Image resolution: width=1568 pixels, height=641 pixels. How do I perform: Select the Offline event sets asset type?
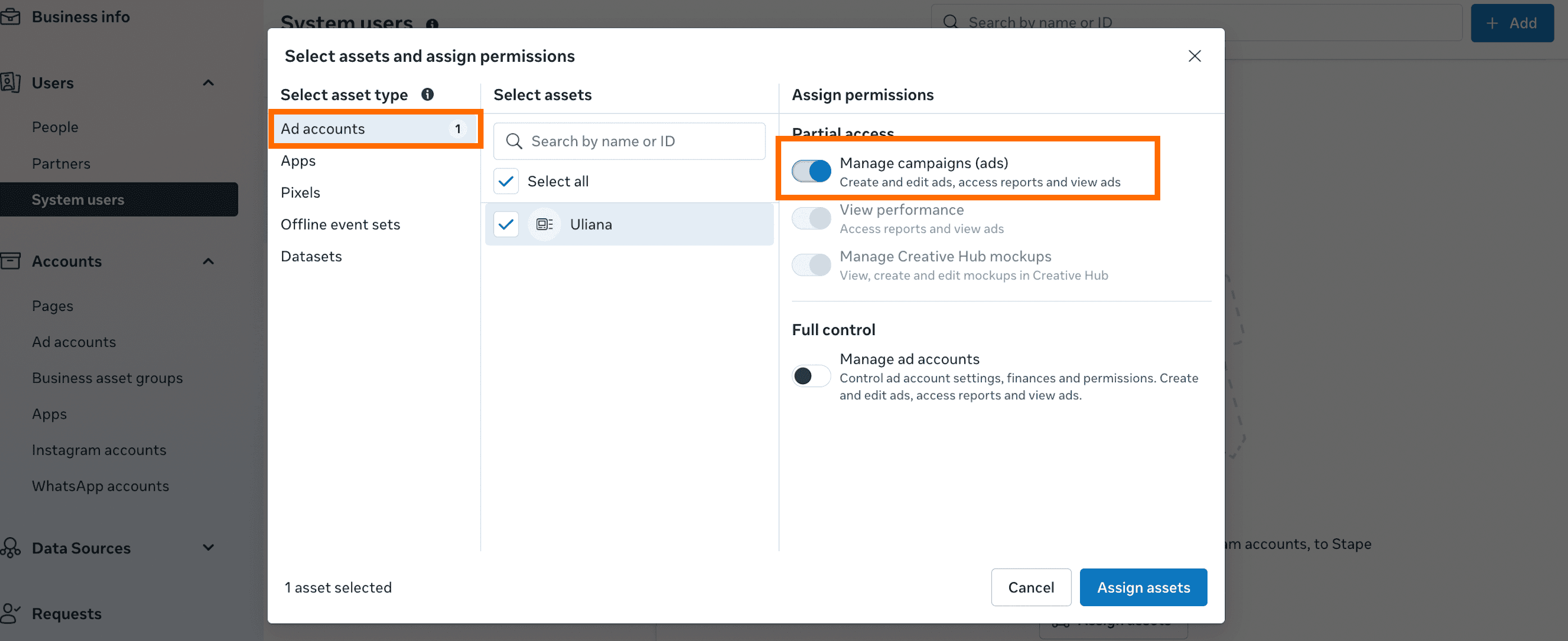point(340,225)
